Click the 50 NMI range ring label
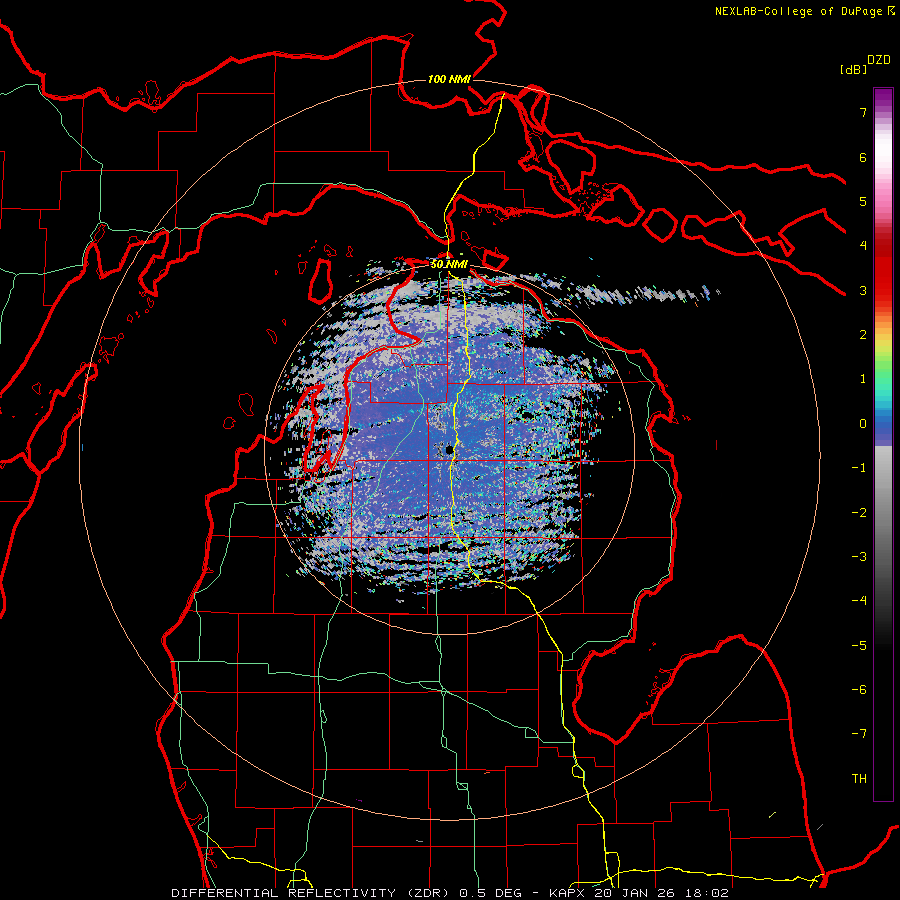The width and height of the screenshot is (900, 900). point(449,264)
